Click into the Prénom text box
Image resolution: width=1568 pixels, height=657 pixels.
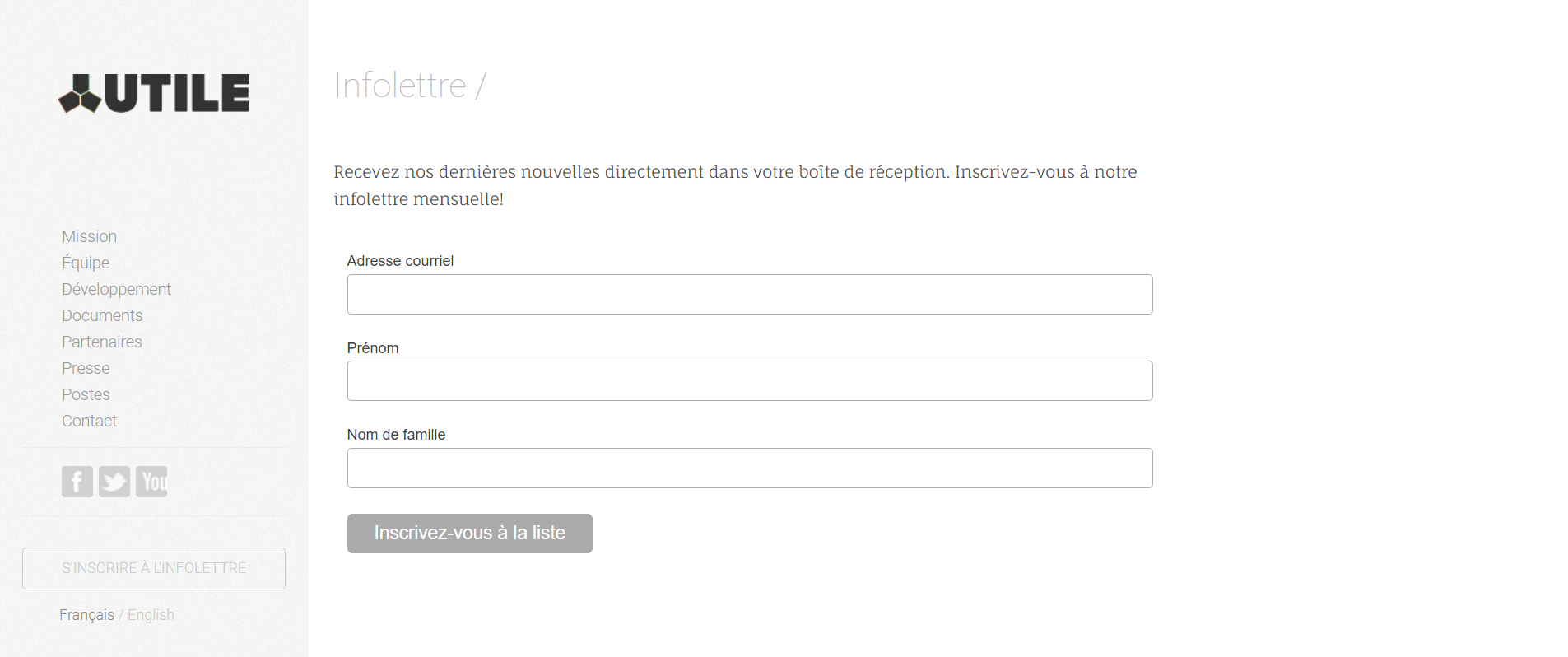(749, 380)
